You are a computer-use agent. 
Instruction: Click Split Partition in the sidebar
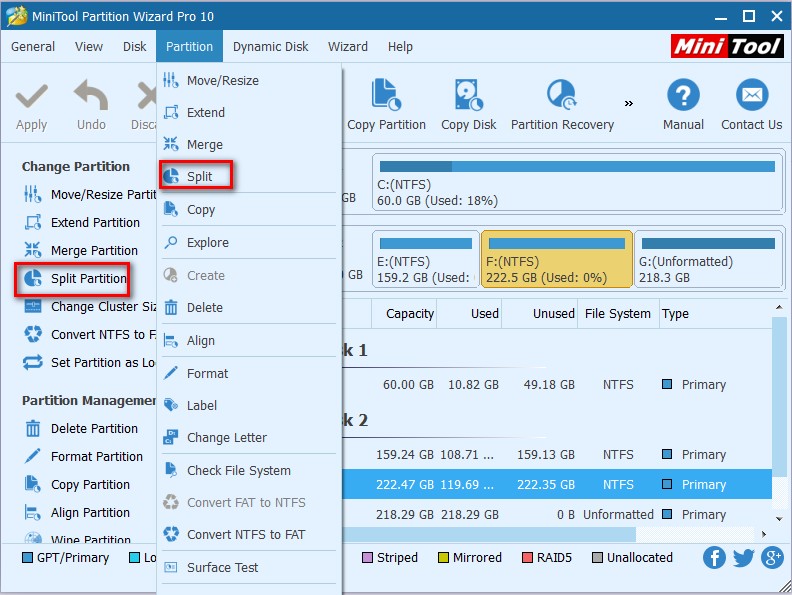74,278
